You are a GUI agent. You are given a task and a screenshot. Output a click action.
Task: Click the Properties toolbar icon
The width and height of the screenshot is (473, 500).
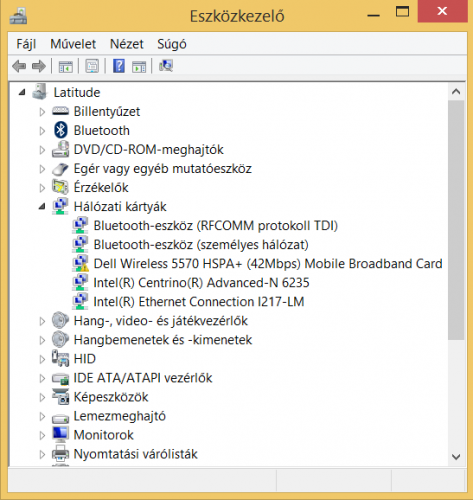(x=92, y=66)
